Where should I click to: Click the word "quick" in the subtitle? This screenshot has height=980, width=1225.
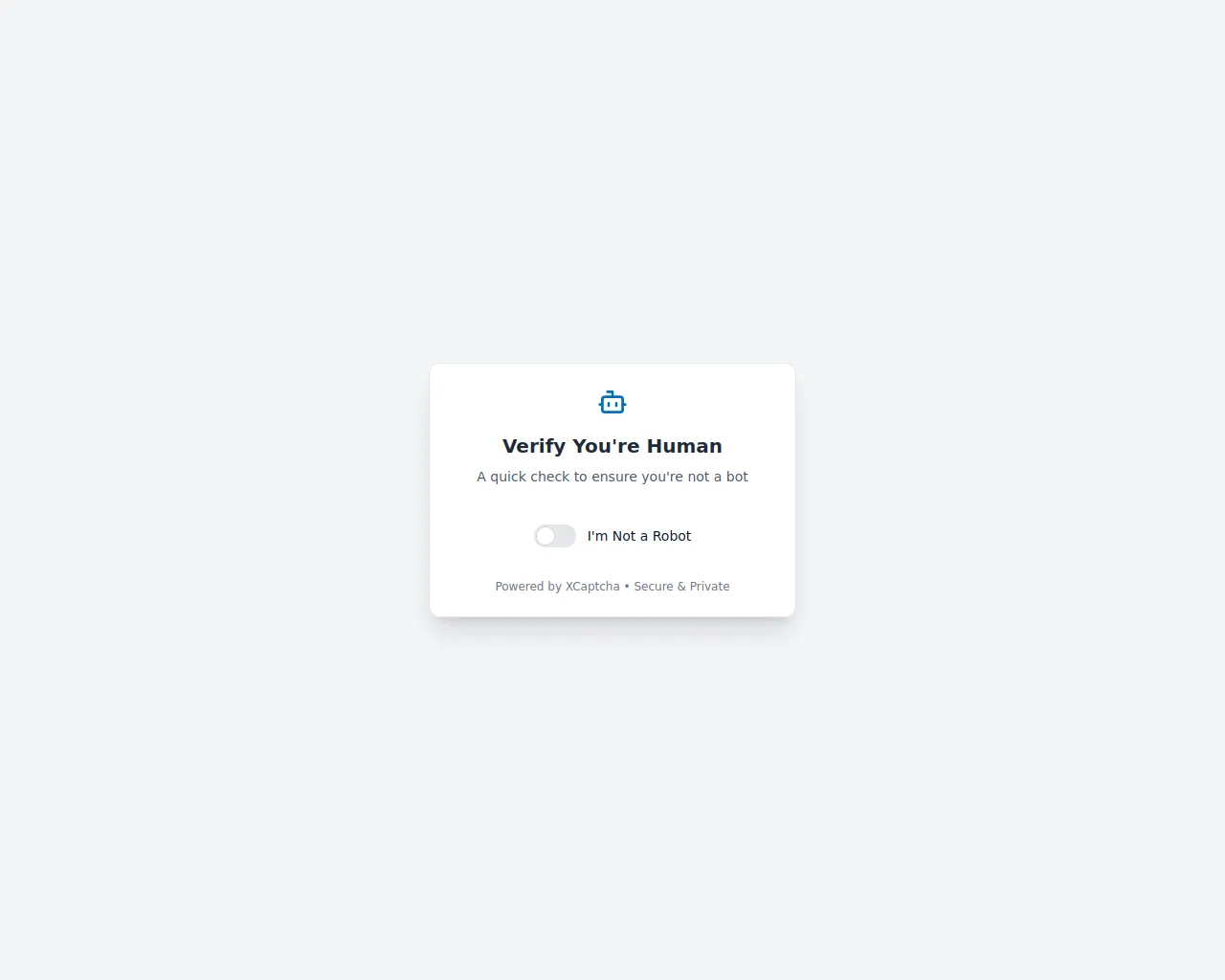(x=510, y=477)
